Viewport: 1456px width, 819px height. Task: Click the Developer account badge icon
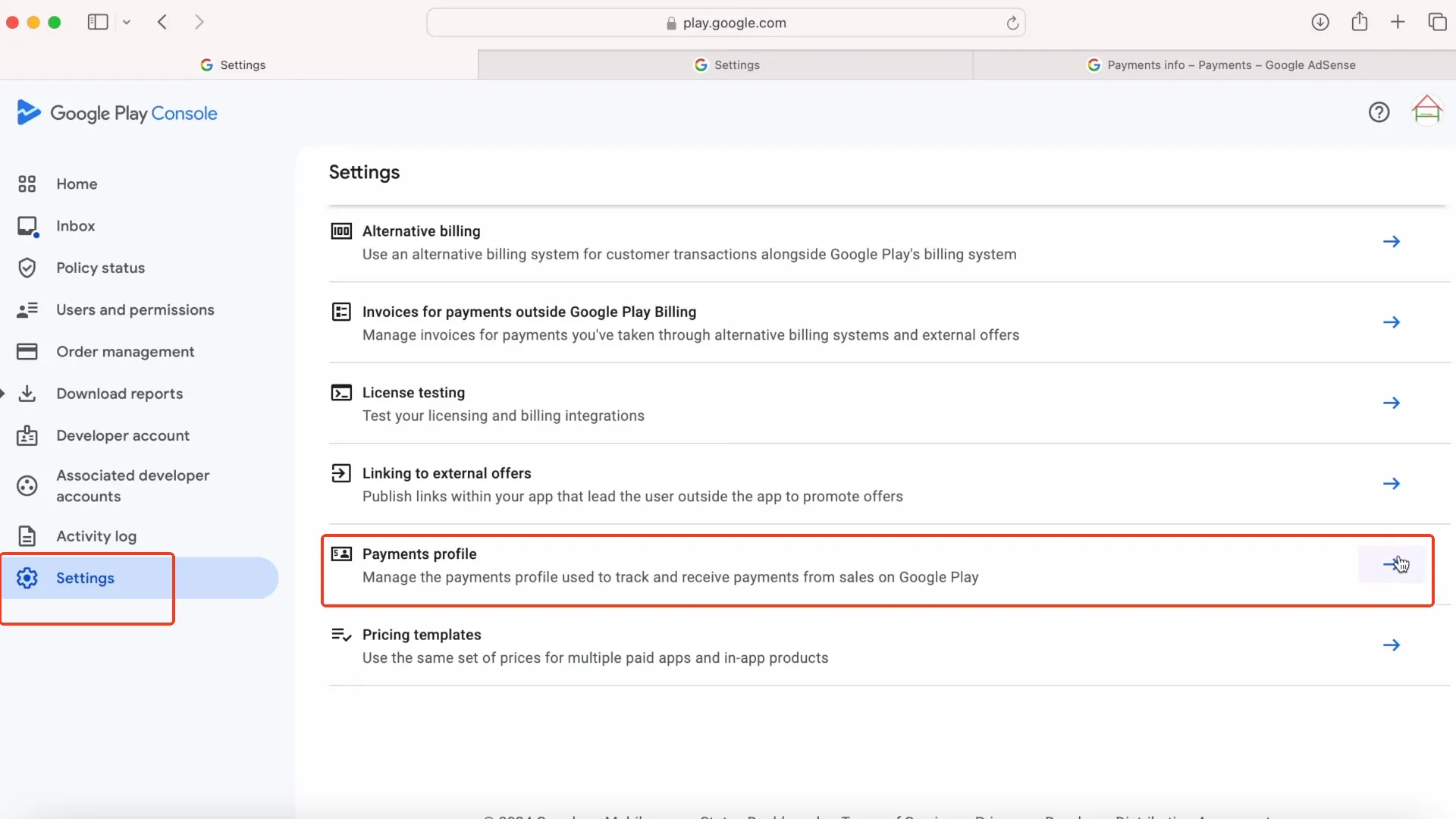pos(27,435)
